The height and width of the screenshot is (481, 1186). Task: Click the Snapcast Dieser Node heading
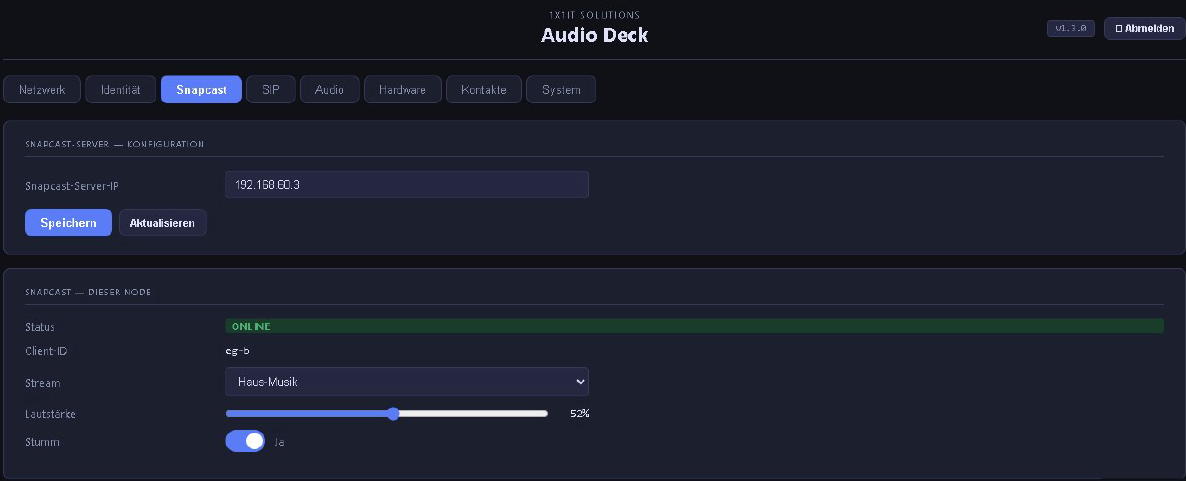coord(88,292)
